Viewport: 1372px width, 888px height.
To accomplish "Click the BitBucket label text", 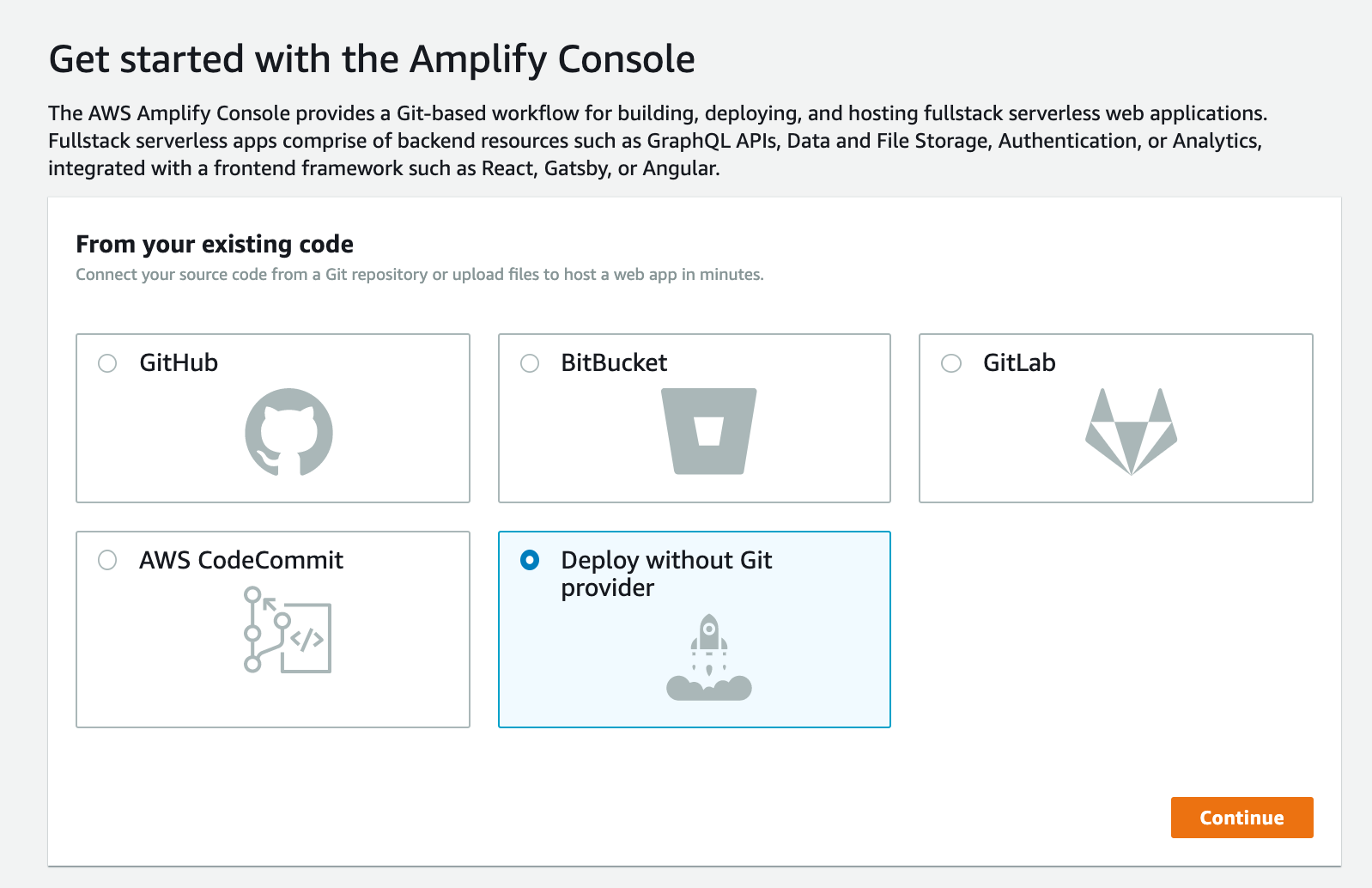I will 614,362.
